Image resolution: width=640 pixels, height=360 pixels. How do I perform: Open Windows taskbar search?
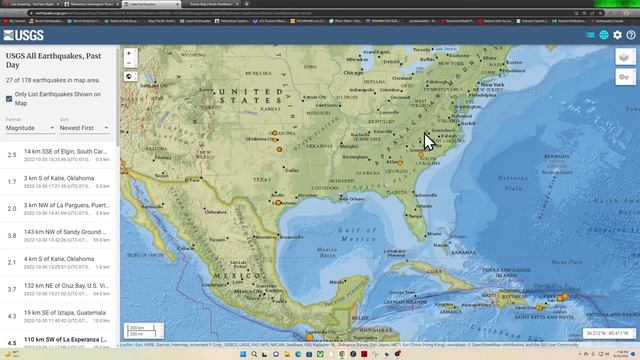click(254, 354)
